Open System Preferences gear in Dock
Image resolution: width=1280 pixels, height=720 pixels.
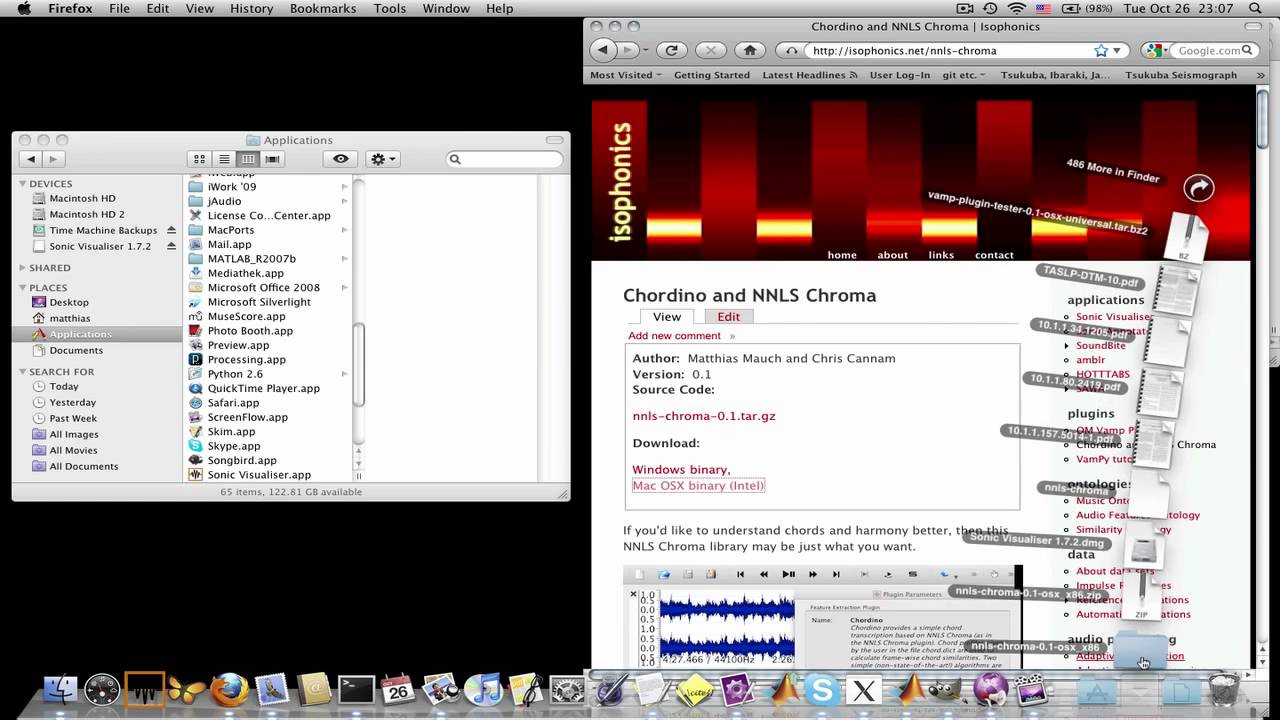[568, 690]
